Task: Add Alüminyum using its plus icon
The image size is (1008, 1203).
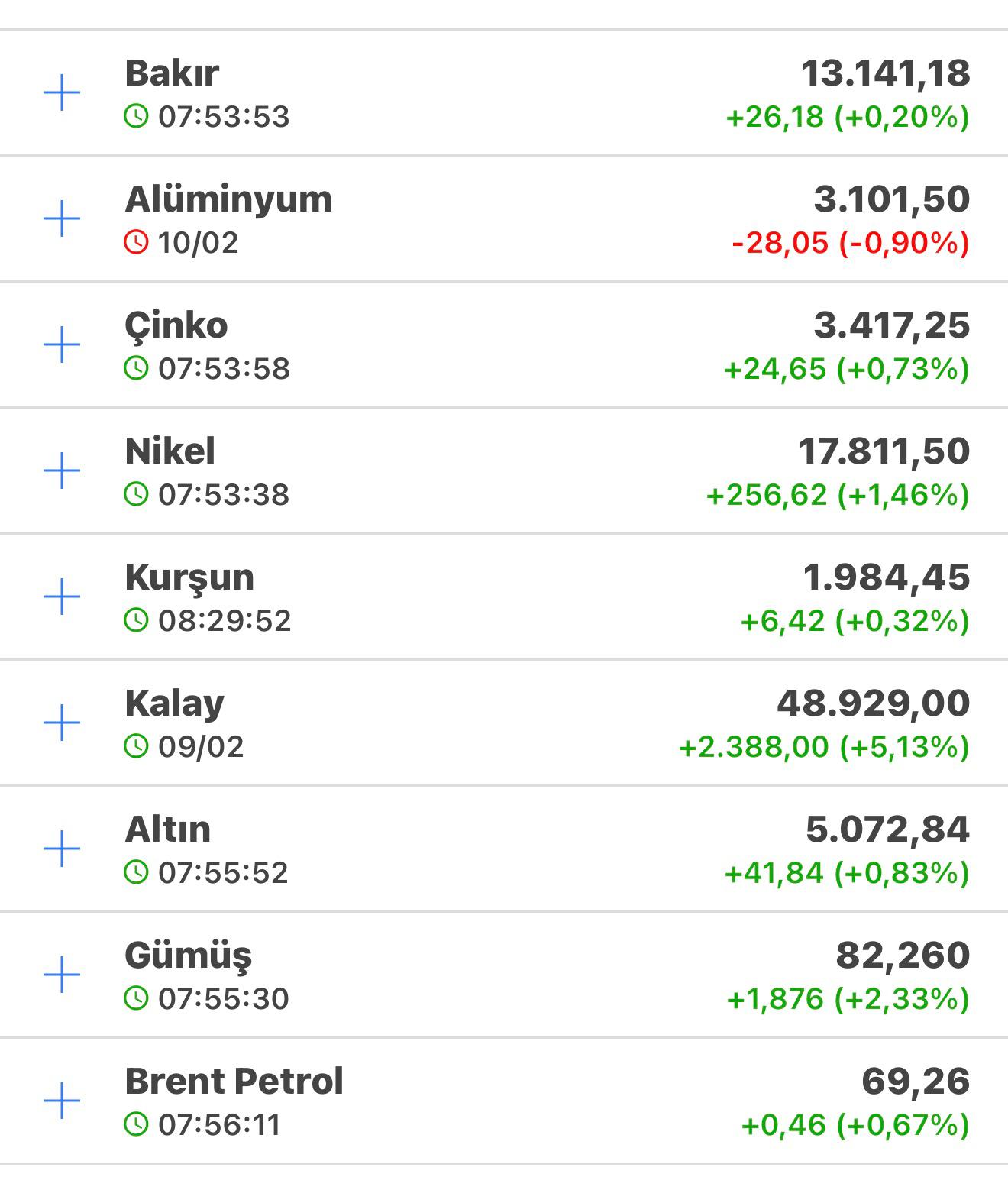Action: coord(62,219)
